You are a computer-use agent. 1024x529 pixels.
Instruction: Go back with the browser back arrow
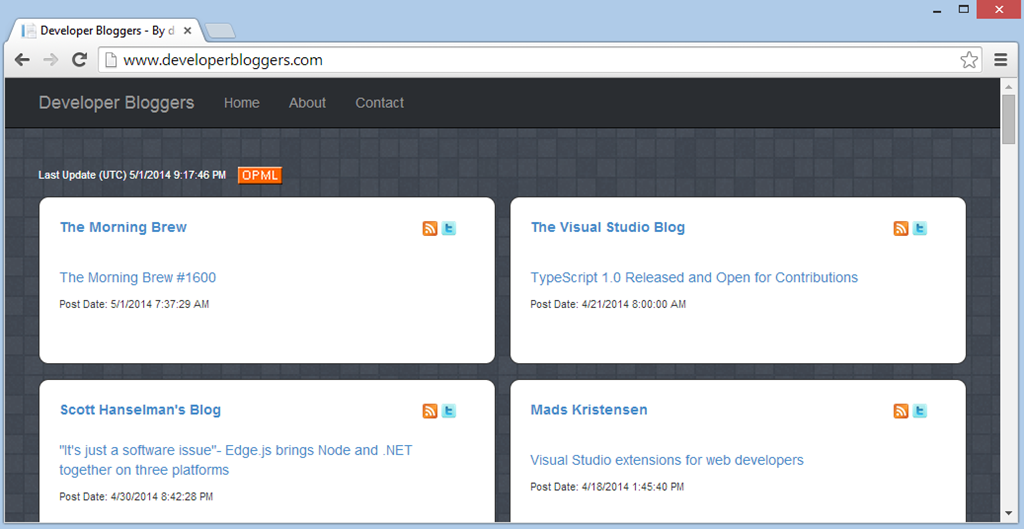22,60
